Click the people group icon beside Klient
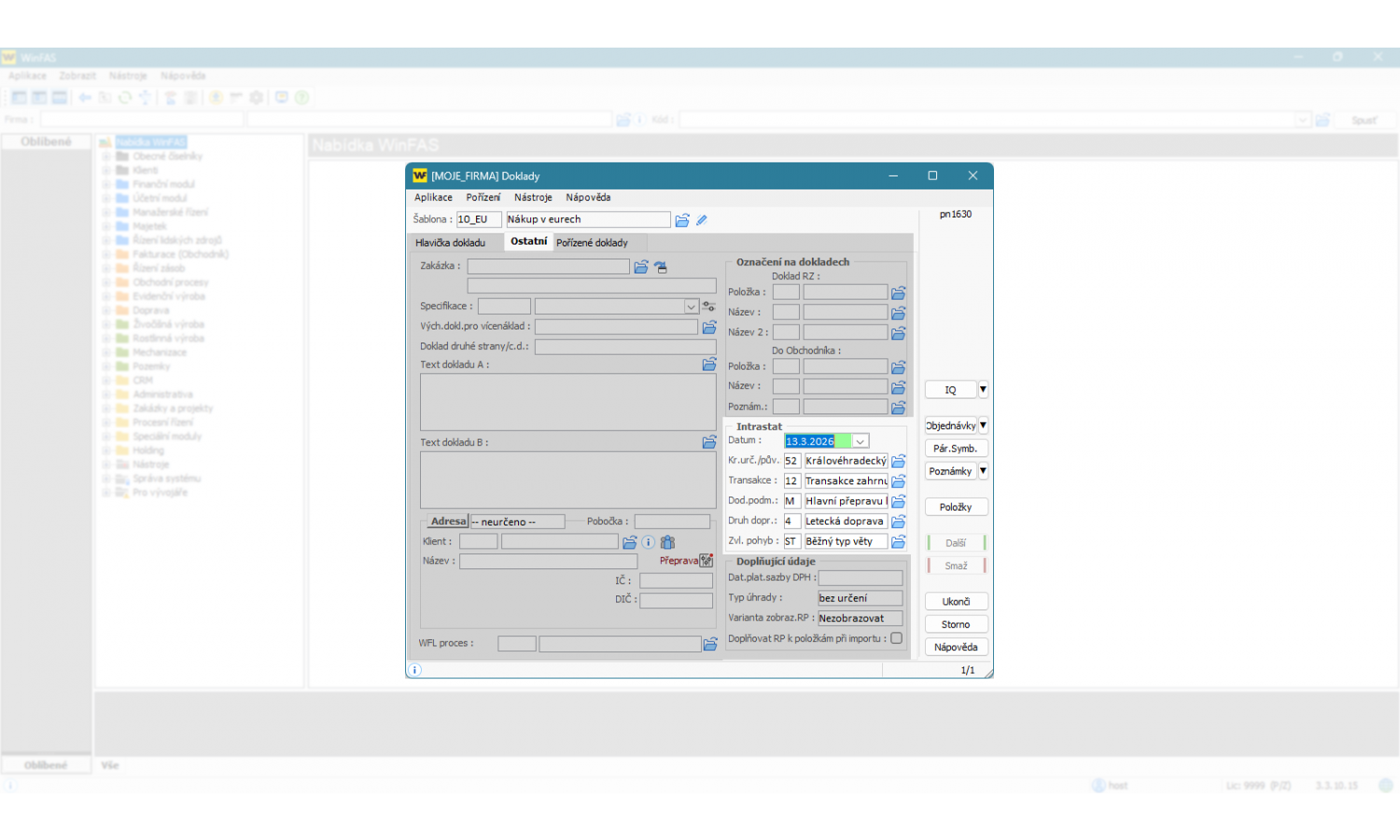The image size is (1400, 840). (x=667, y=542)
